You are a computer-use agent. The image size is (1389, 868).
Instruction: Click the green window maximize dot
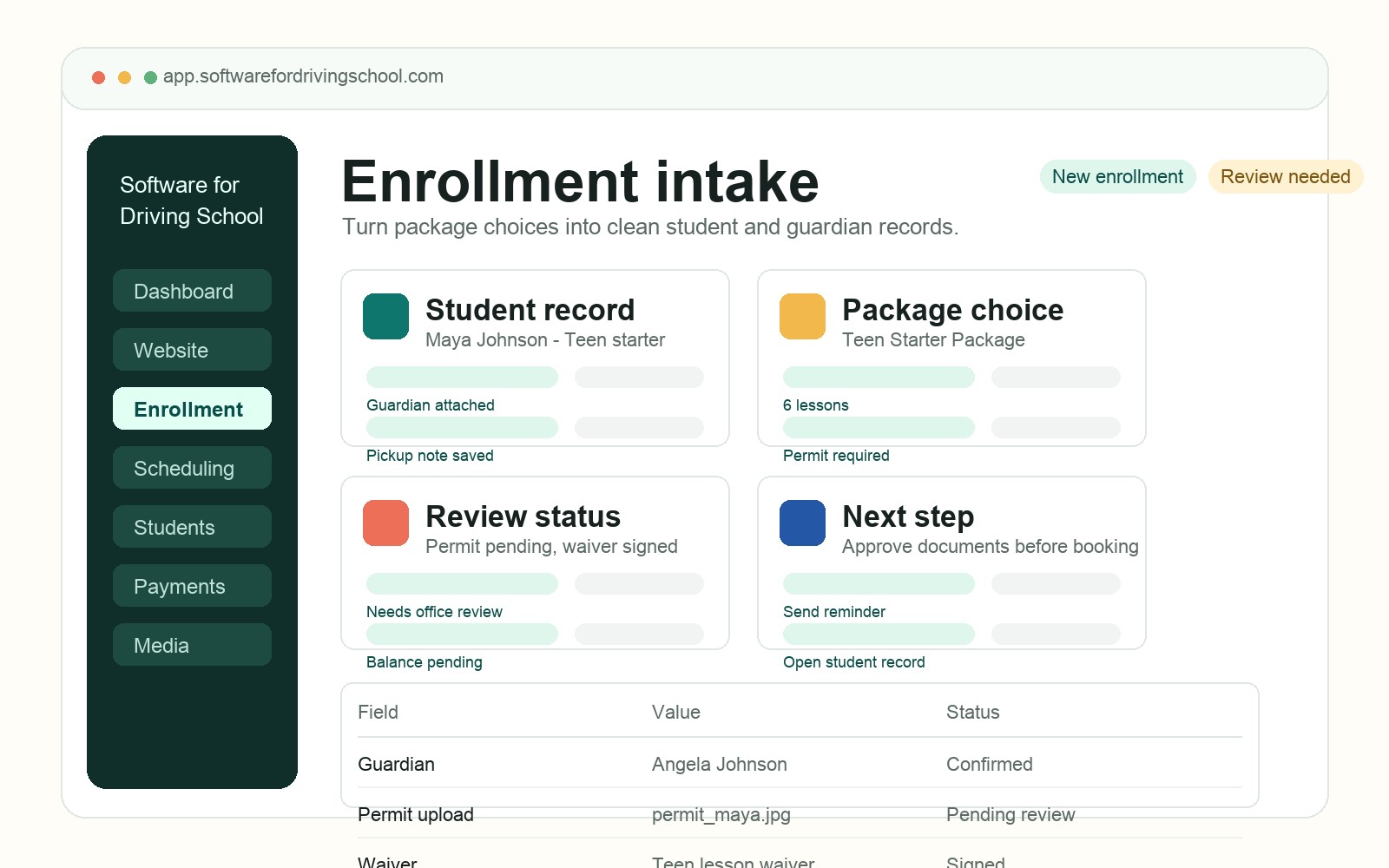(150, 77)
